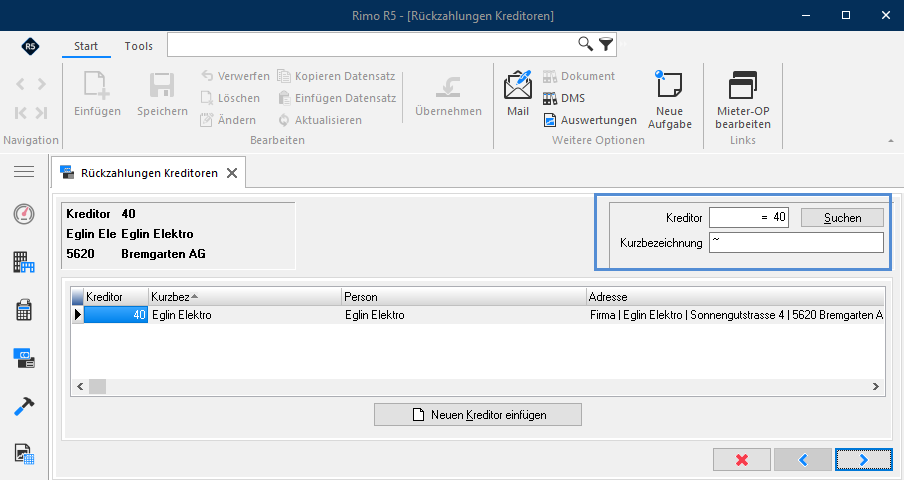Click the grid's scroll right arrow

(x=876, y=386)
